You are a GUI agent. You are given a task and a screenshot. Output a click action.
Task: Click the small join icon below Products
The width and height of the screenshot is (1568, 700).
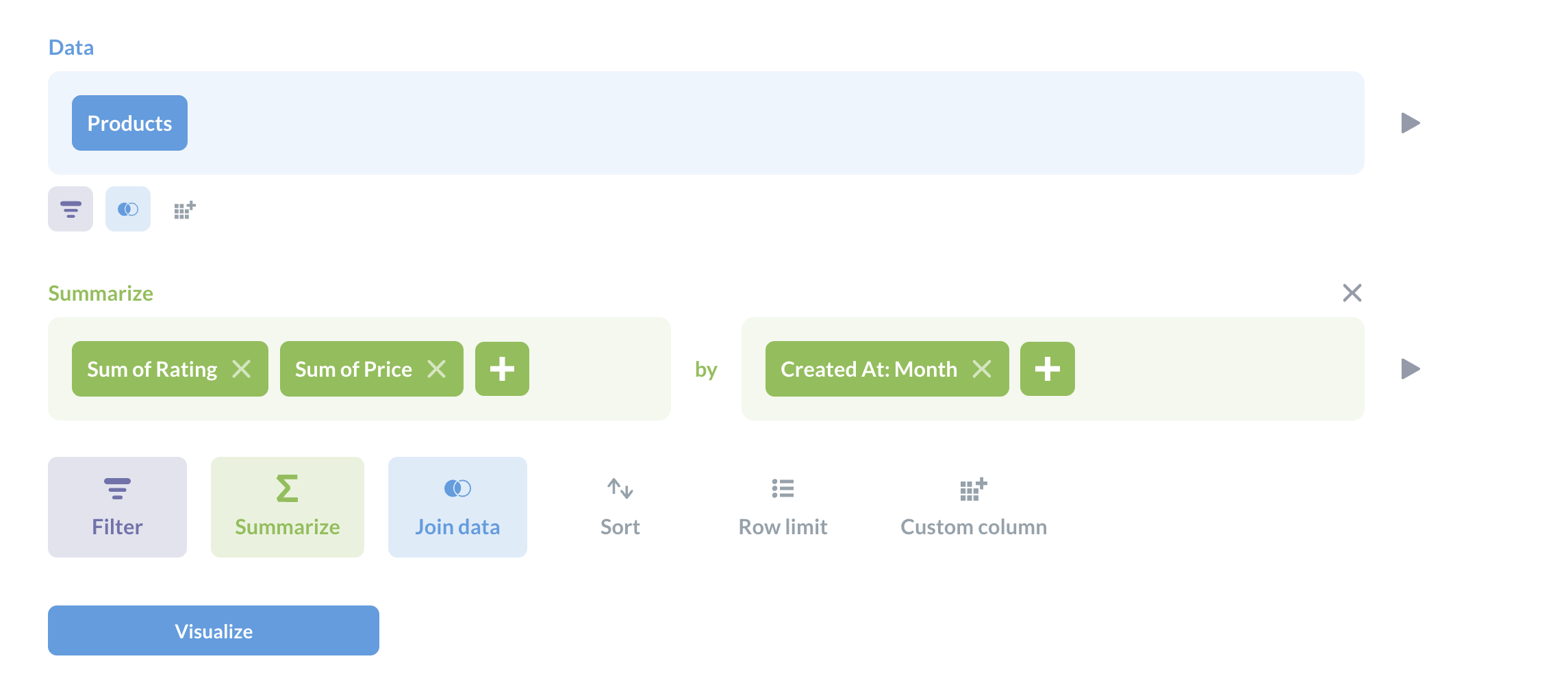coord(127,209)
